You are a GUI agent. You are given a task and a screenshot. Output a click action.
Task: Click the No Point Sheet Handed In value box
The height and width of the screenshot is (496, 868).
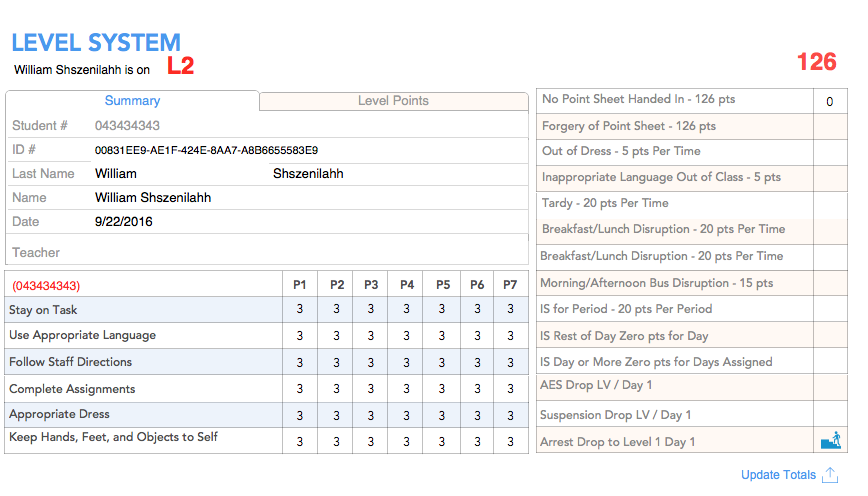tap(830, 101)
